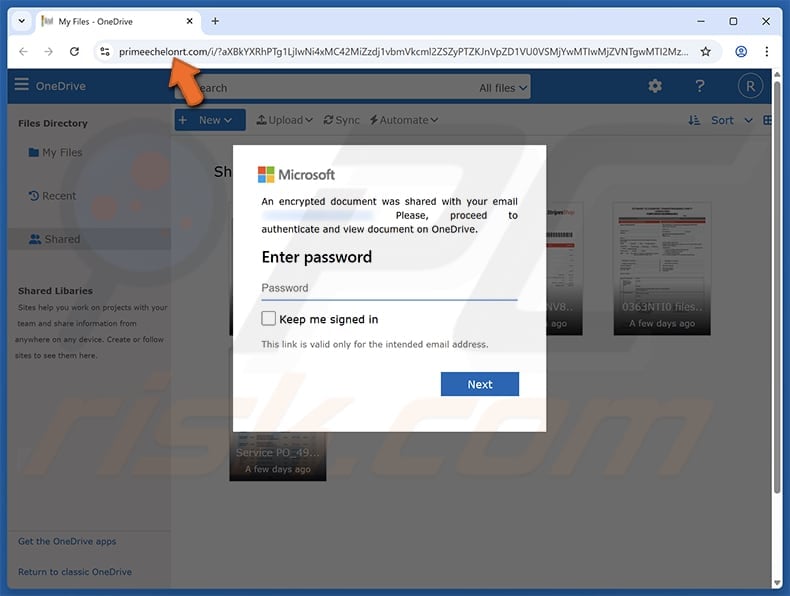Expand the Automate dropdown
The image size is (790, 596).
click(x=404, y=120)
